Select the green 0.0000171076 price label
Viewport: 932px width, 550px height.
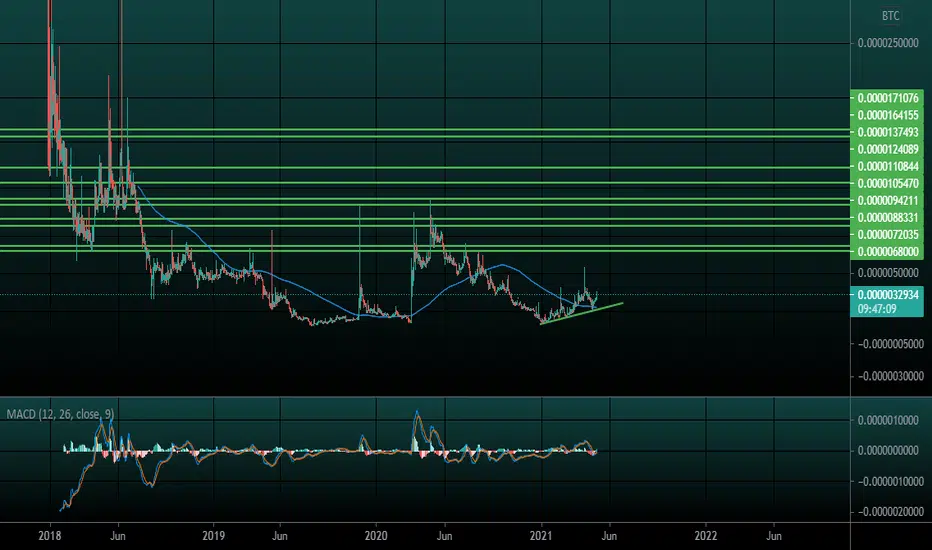pyautogui.click(x=888, y=98)
